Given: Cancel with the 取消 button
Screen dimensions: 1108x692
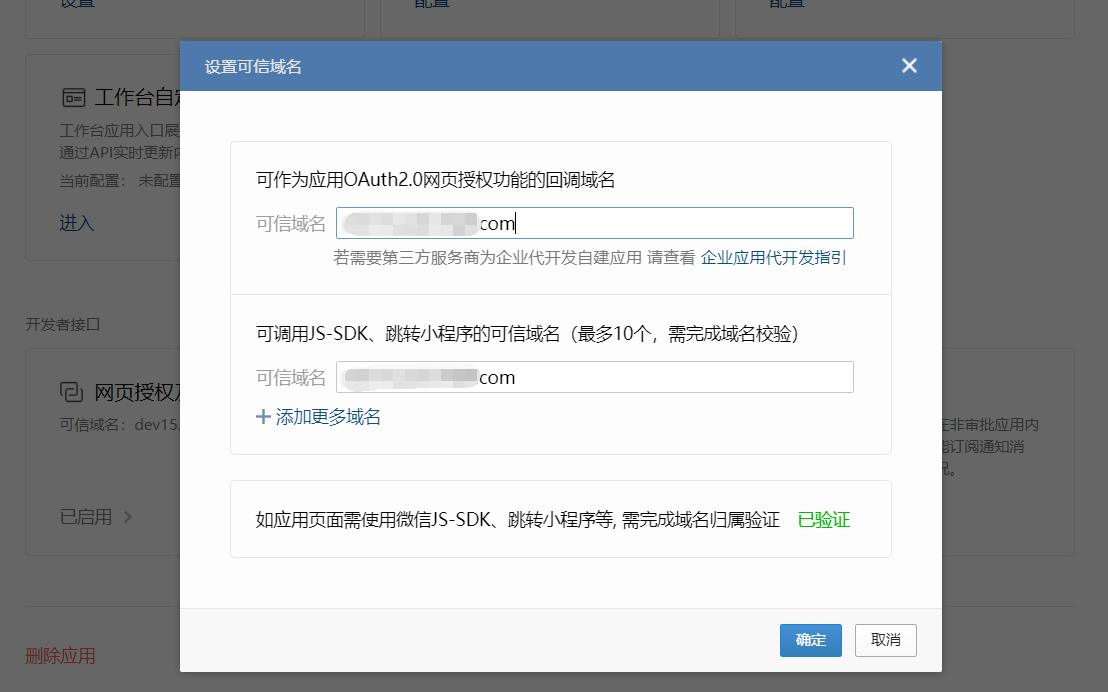Looking at the screenshot, I should click(885, 640).
